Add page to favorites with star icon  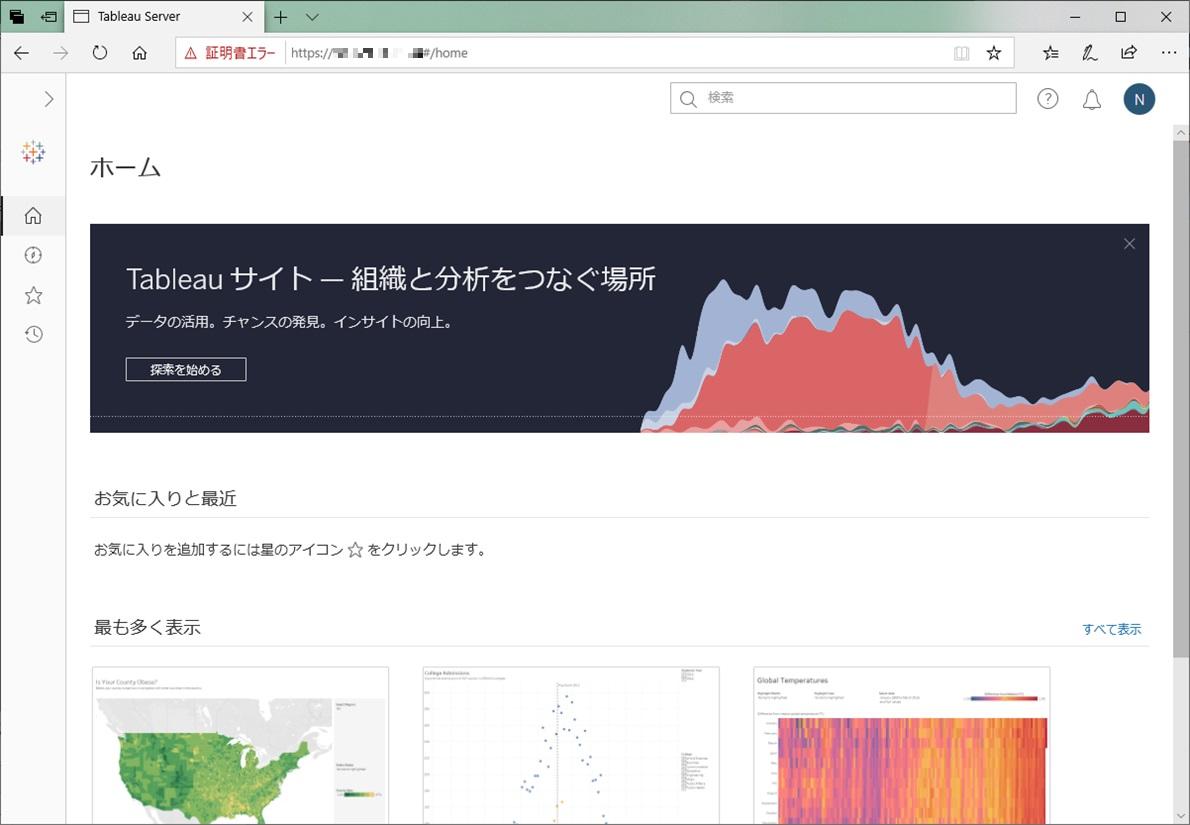pos(993,53)
